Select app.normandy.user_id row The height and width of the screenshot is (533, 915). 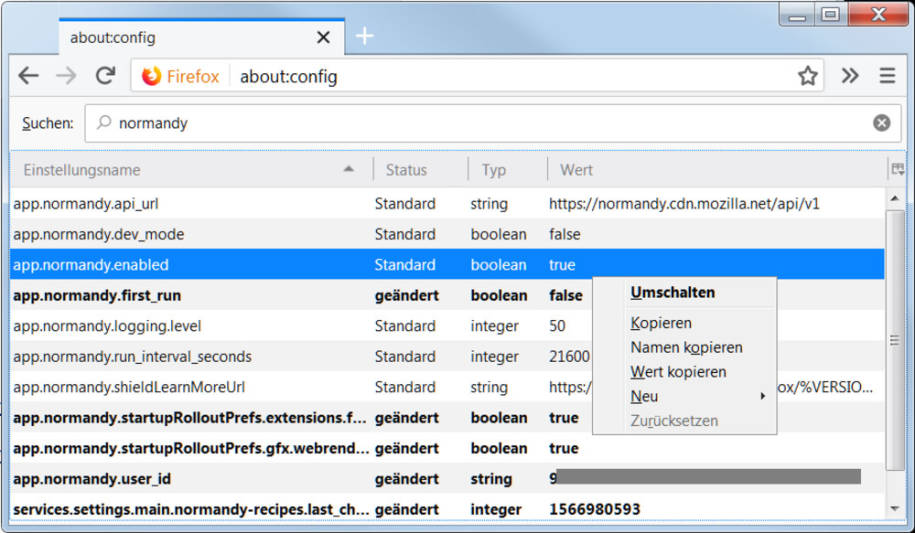(x=447, y=479)
